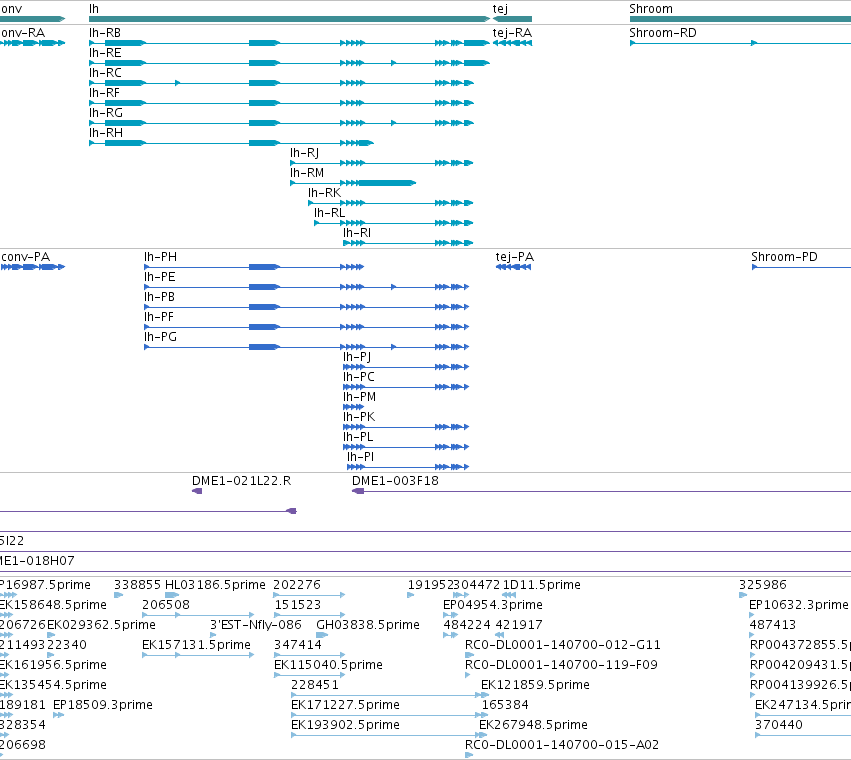Click EST EK193902.5prime

(345, 725)
